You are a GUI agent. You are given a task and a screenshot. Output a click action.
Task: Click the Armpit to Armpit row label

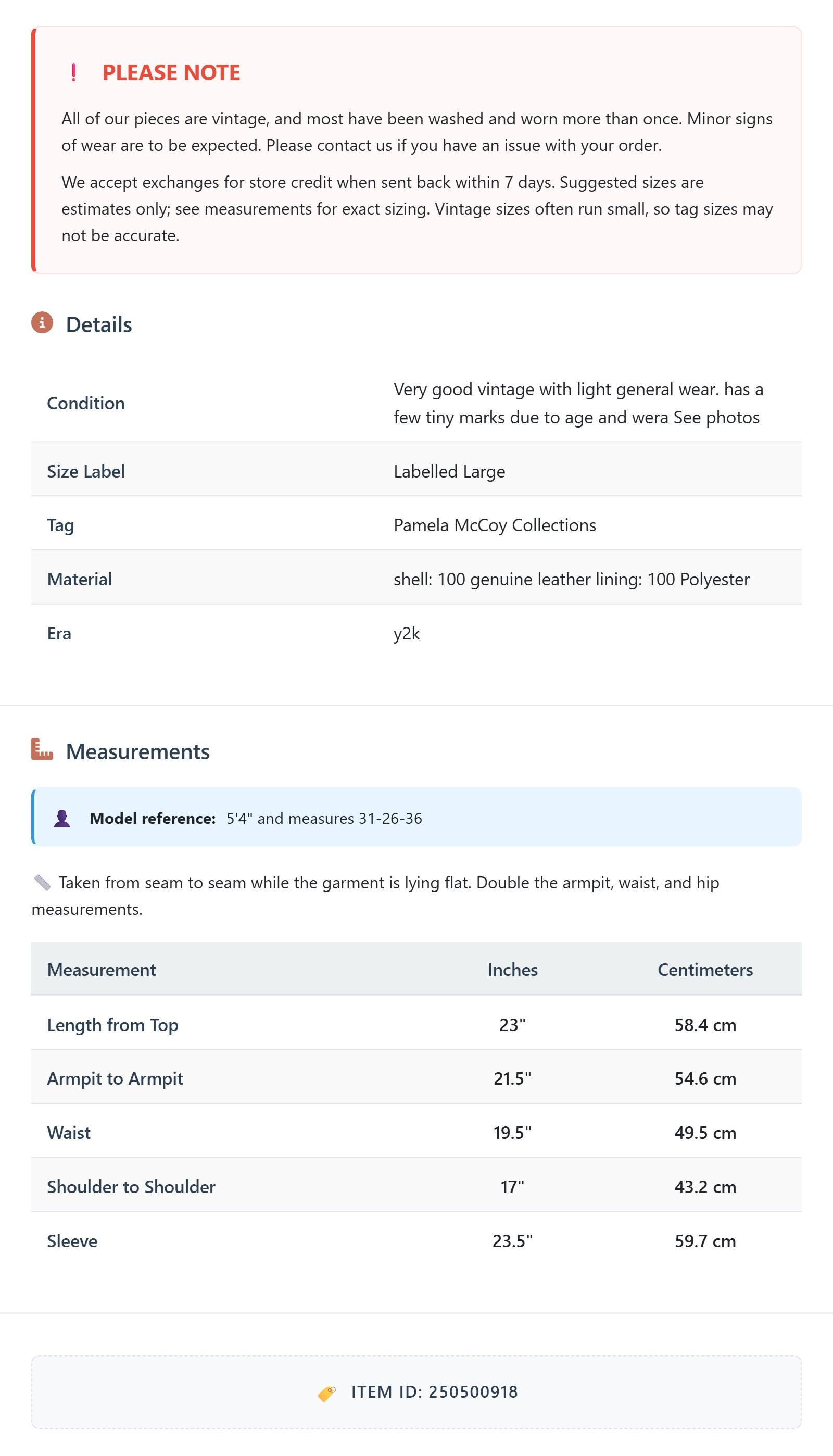(x=115, y=1078)
